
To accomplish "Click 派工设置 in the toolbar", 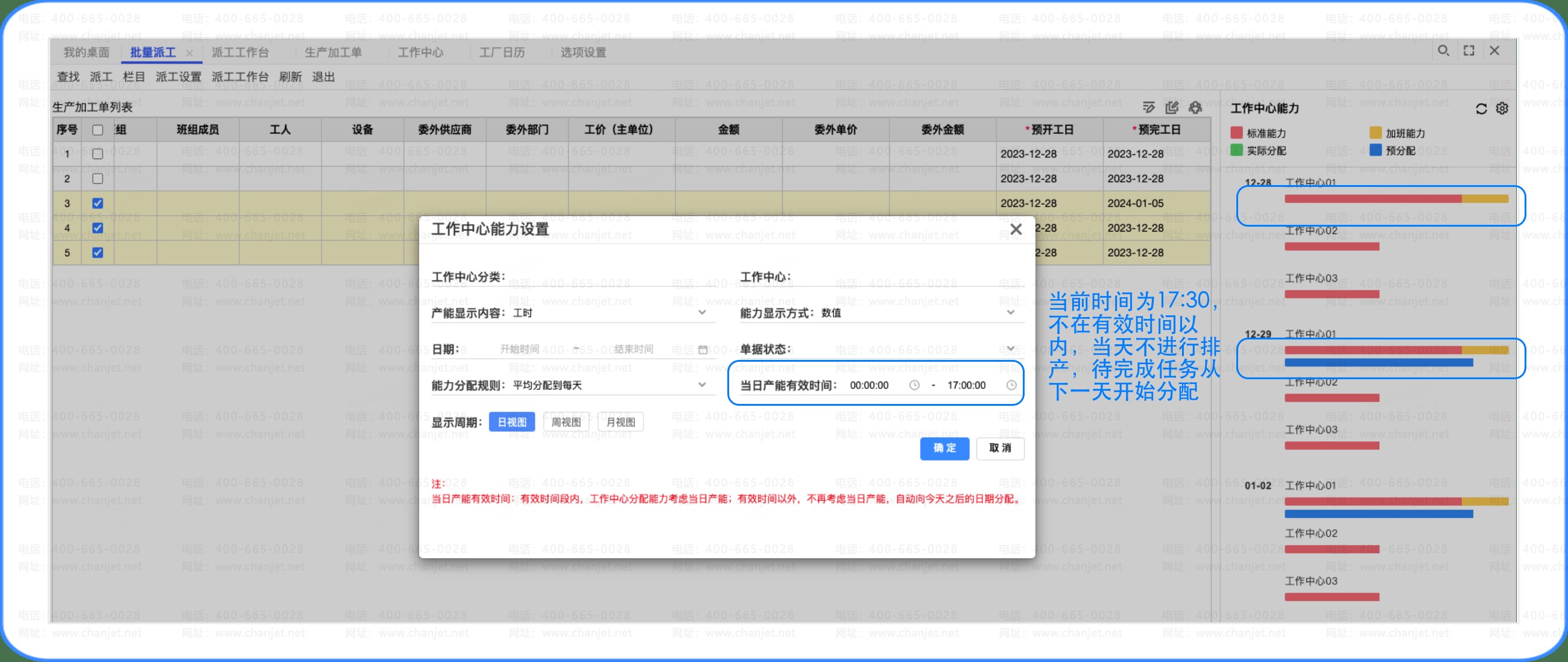I will (x=179, y=77).
